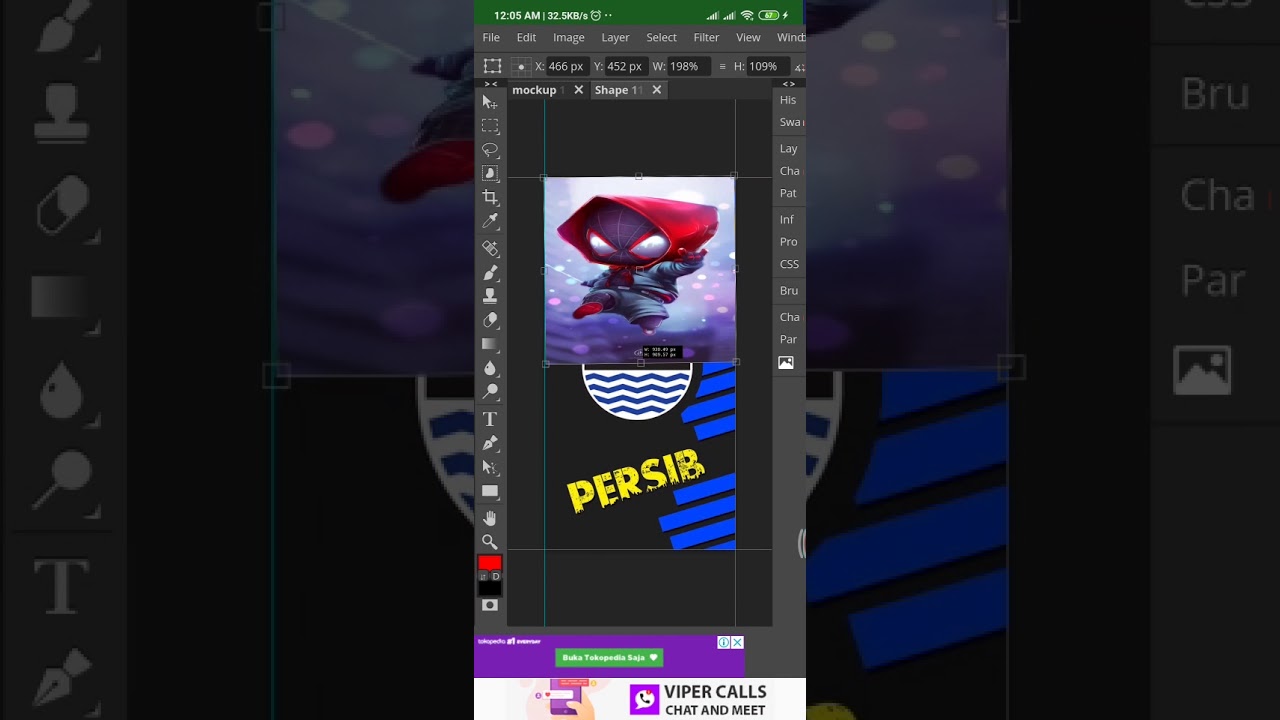Select the Gradient tool
1280x720 pixels.
(490, 344)
